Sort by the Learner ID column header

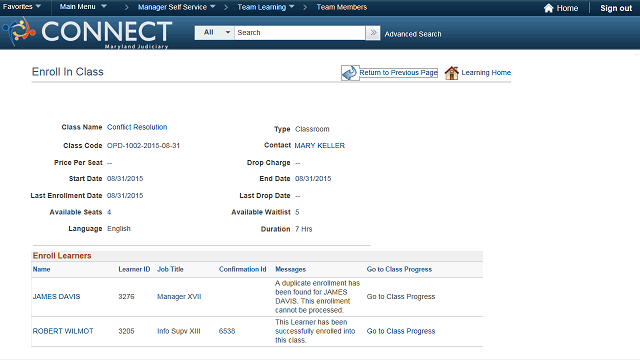coord(134,269)
